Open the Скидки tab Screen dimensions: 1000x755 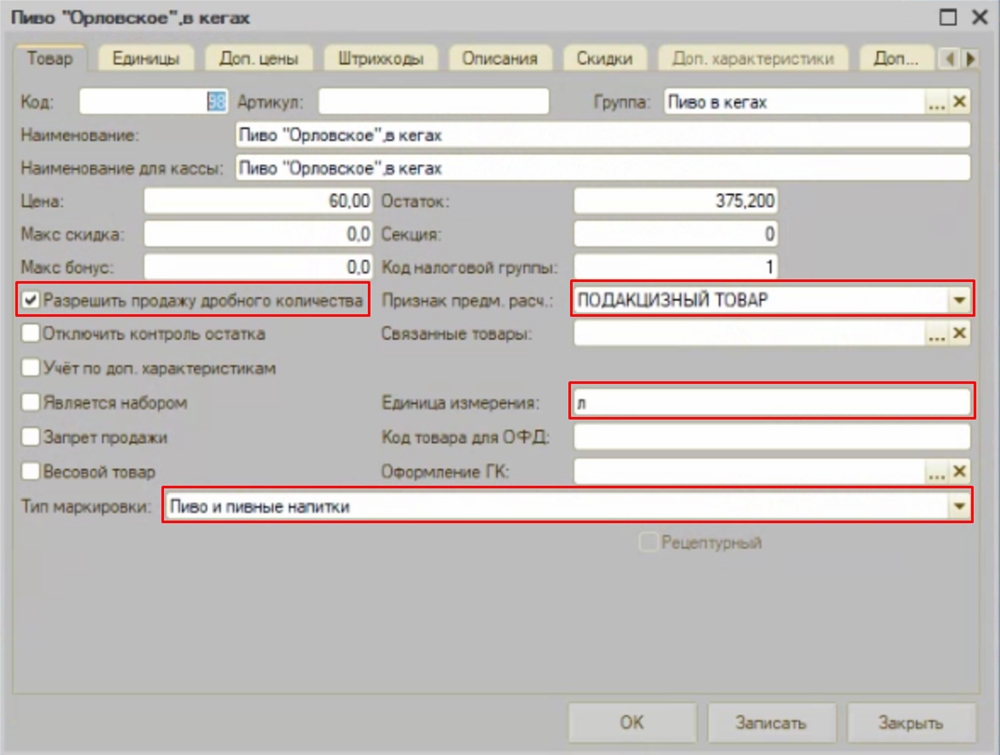click(604, 59)
